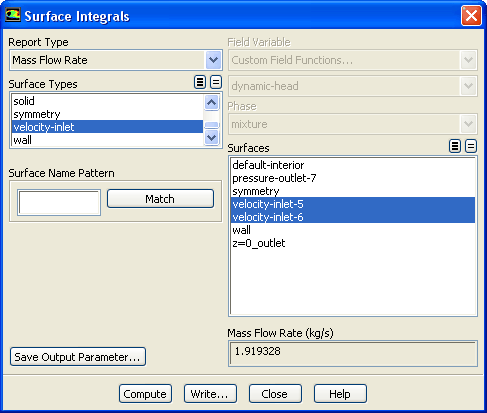Open Save Output Parameter dialog
Viewport: 487px width, 413px height.
tap(78, 357)
